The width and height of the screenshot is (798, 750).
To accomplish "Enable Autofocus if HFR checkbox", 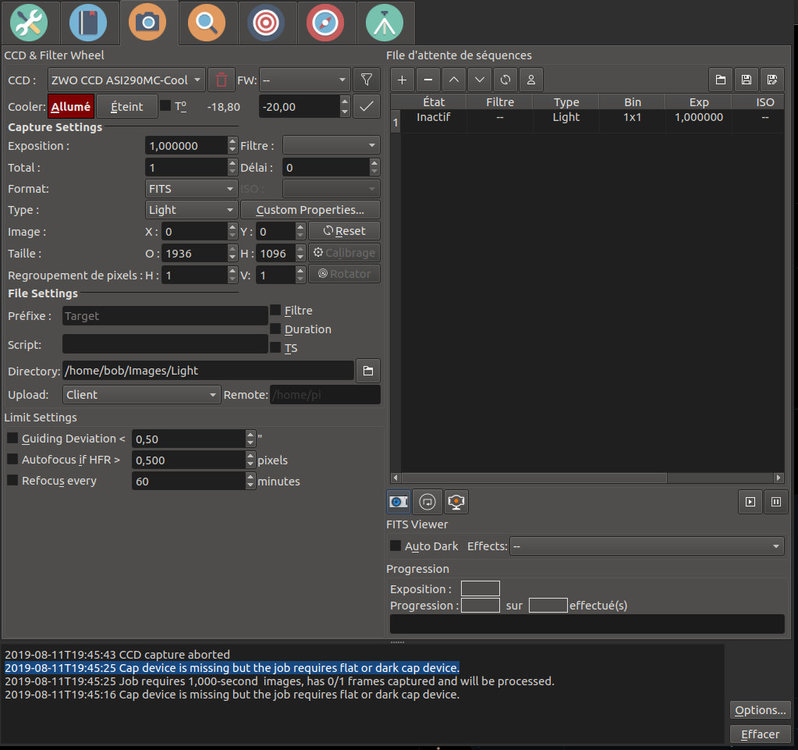I will click(13, 459).
